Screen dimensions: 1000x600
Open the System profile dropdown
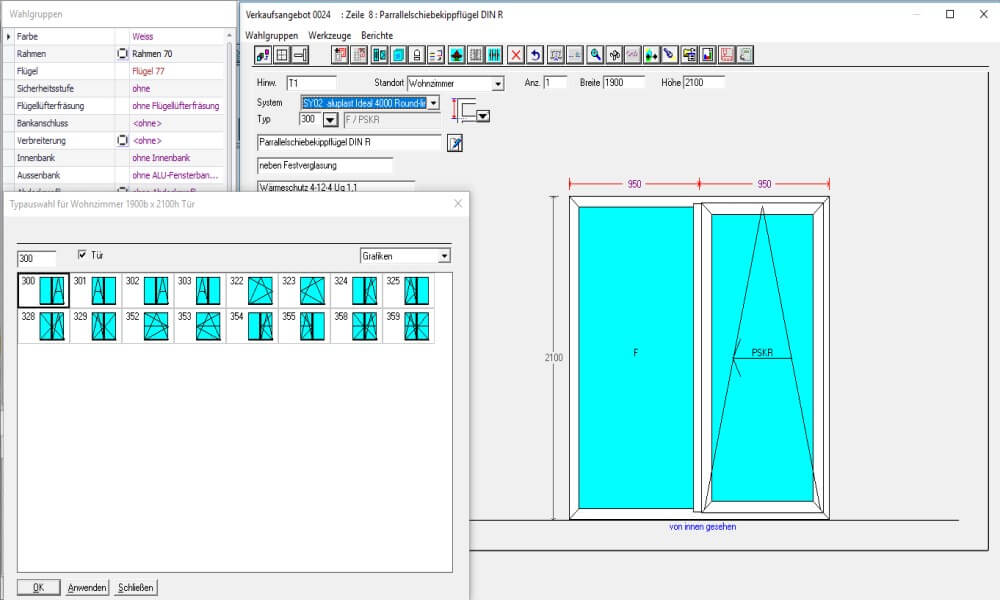tap(433, 103)
